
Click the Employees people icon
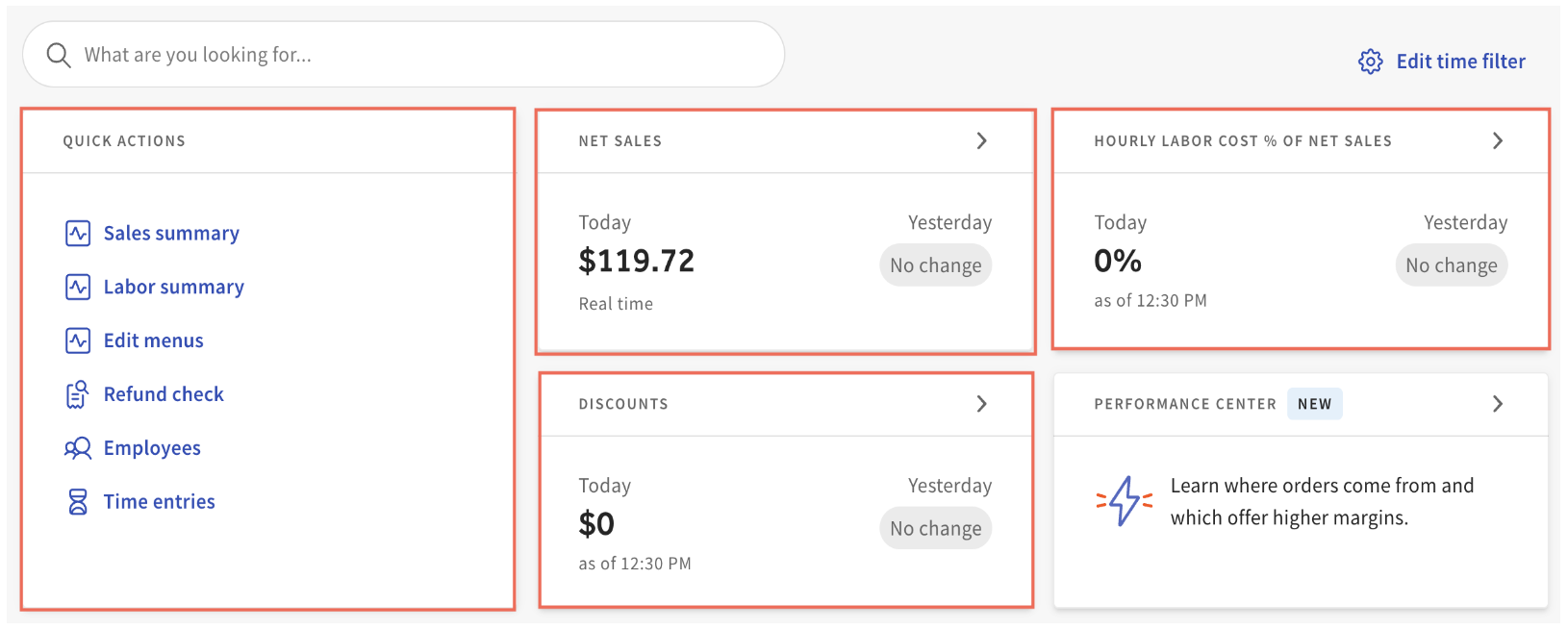[78, 448]
